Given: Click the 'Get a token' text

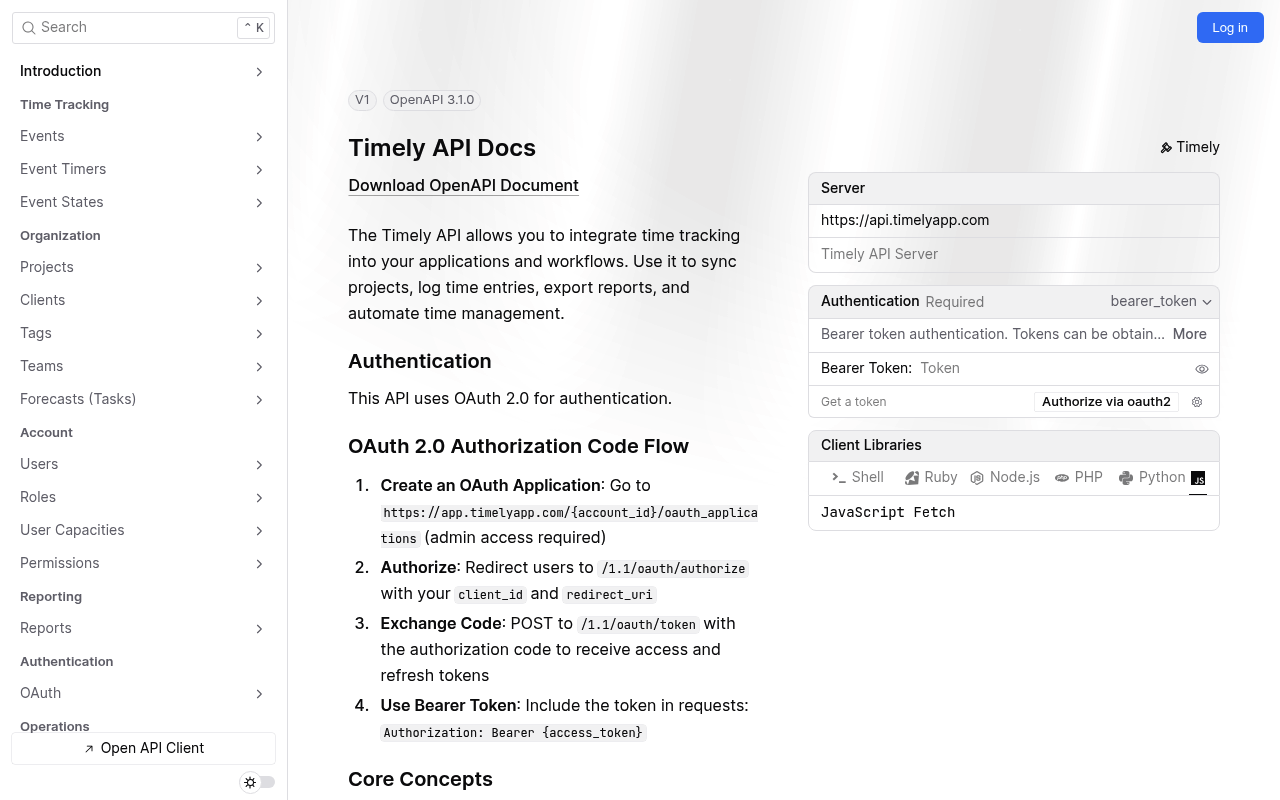Looking at the screenshot, I should point(854,402).
